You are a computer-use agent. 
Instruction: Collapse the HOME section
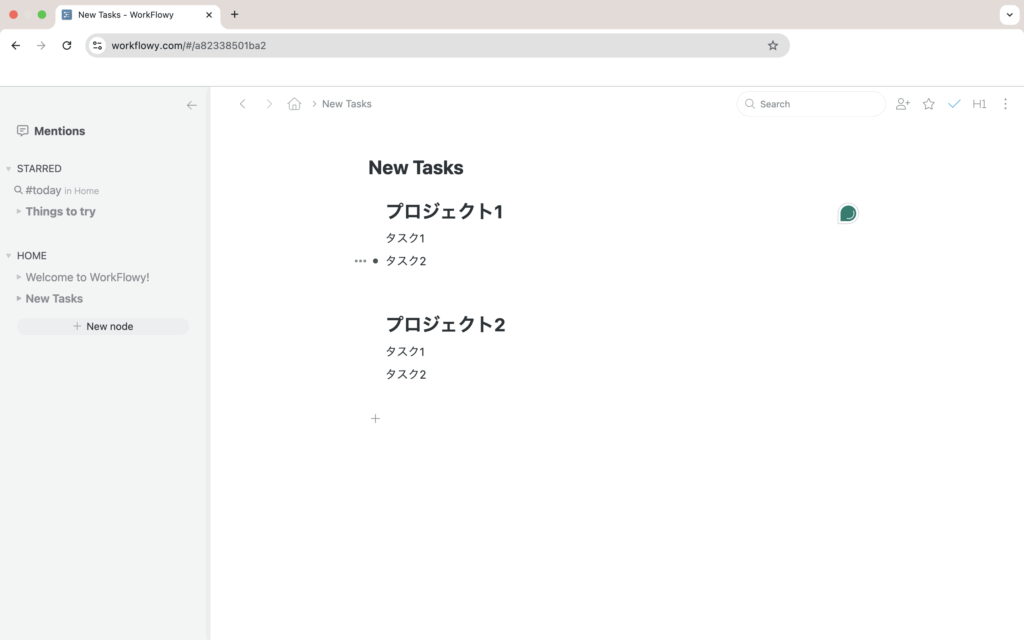9,256
